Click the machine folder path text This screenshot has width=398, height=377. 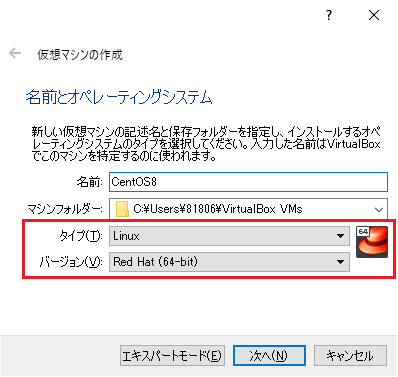tap(218, 209)
